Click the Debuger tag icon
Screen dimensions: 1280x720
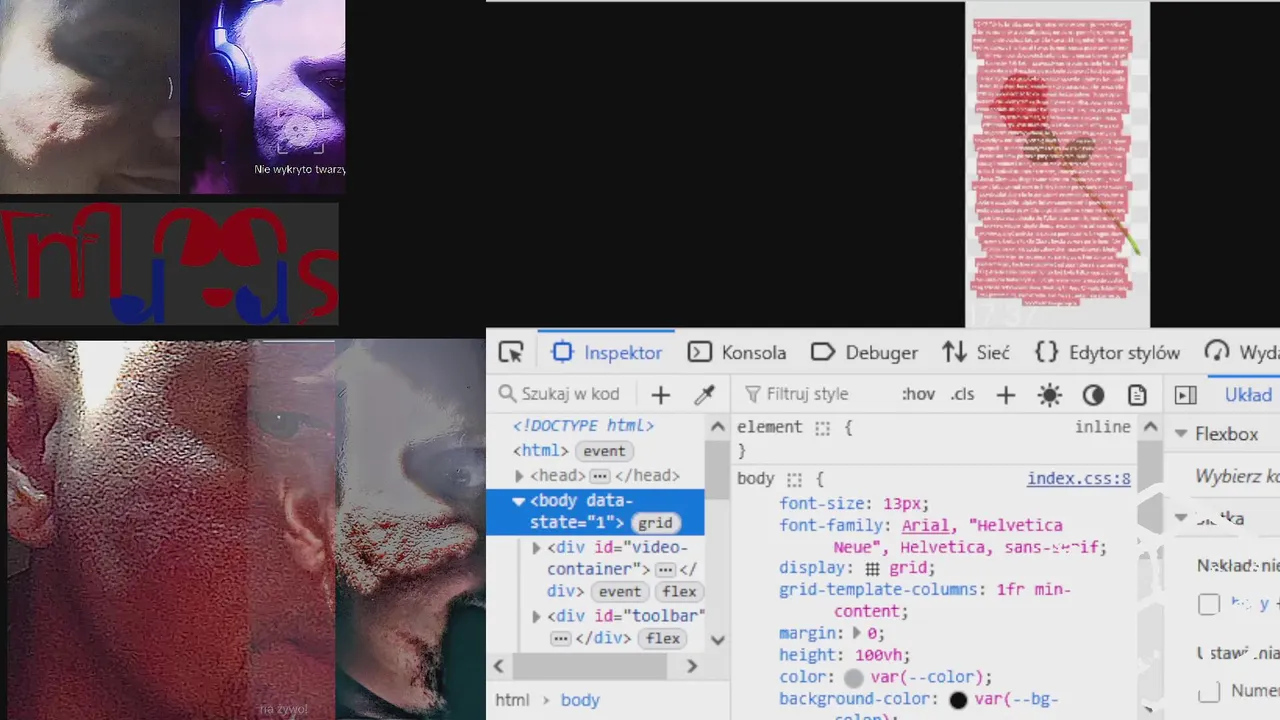pyautogui.click(x=823, y=352)
